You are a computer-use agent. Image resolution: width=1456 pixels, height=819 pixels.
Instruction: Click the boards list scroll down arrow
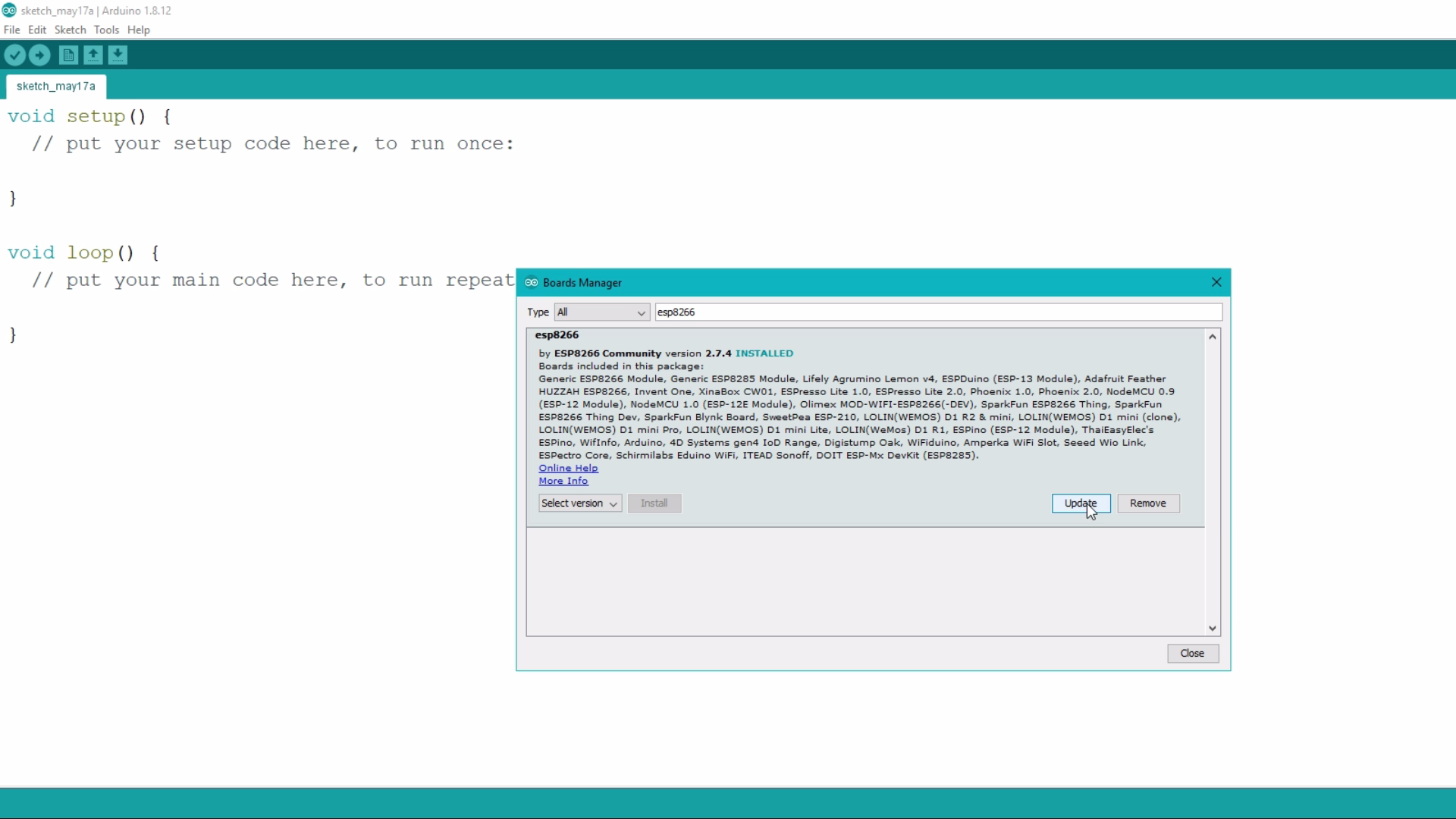coord(1212,629)
